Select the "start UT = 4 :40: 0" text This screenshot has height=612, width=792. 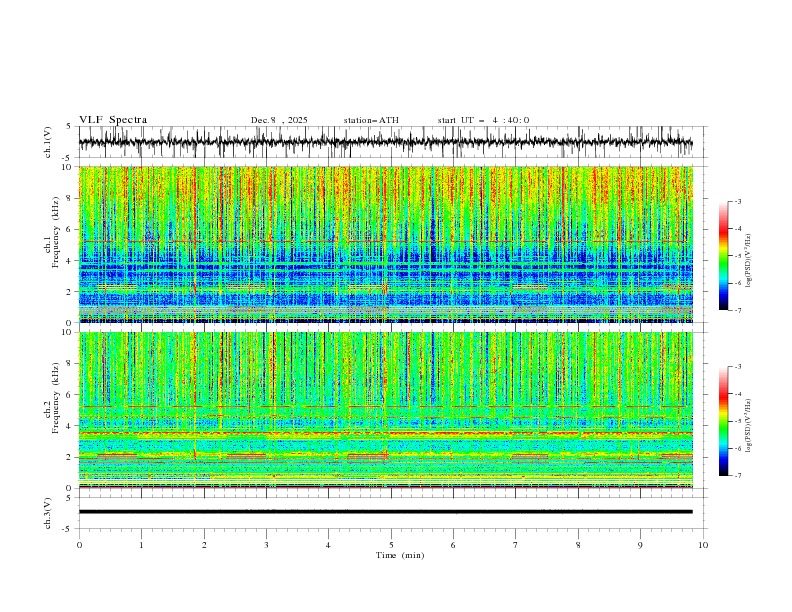[483, 120]
